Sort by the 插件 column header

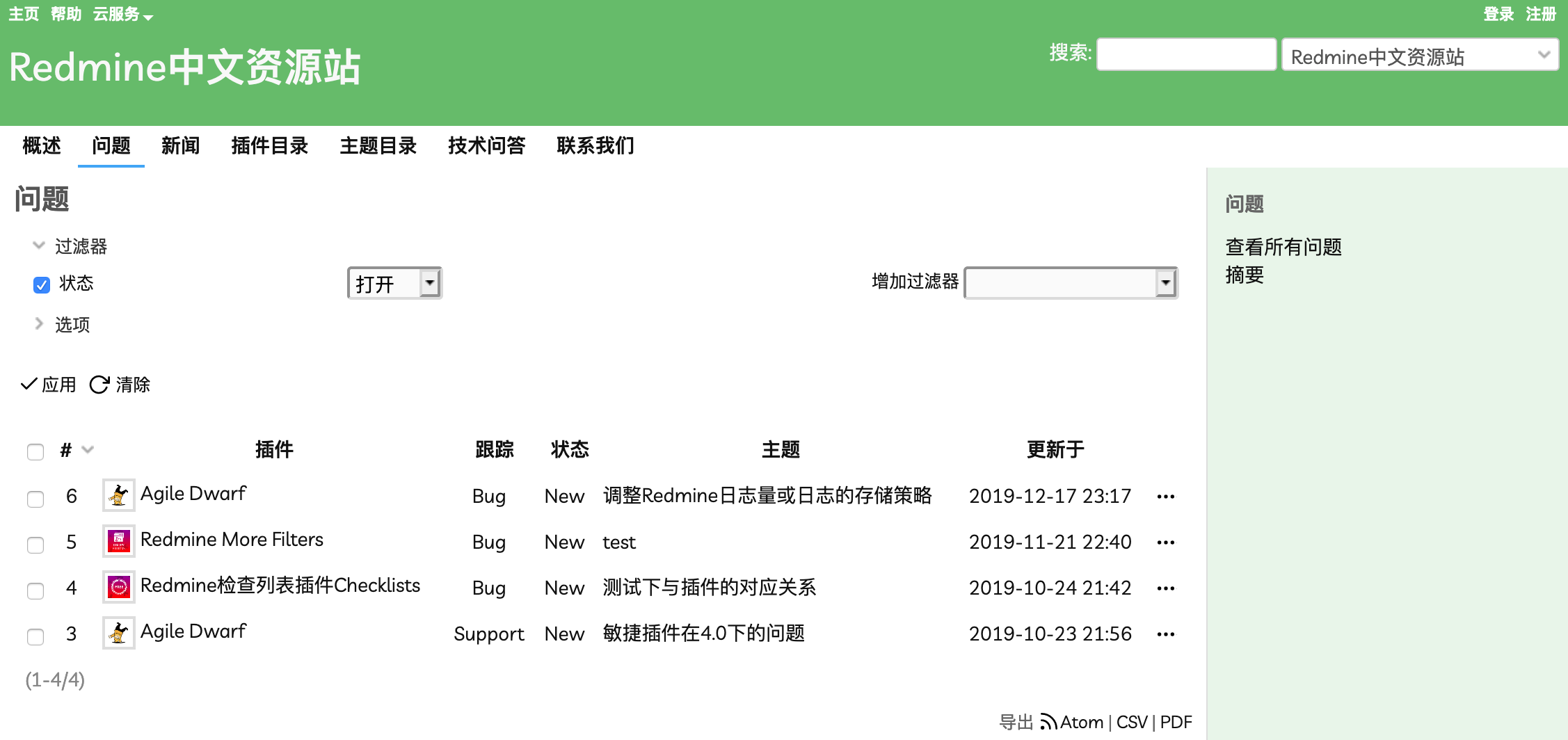tap(275, 450)
